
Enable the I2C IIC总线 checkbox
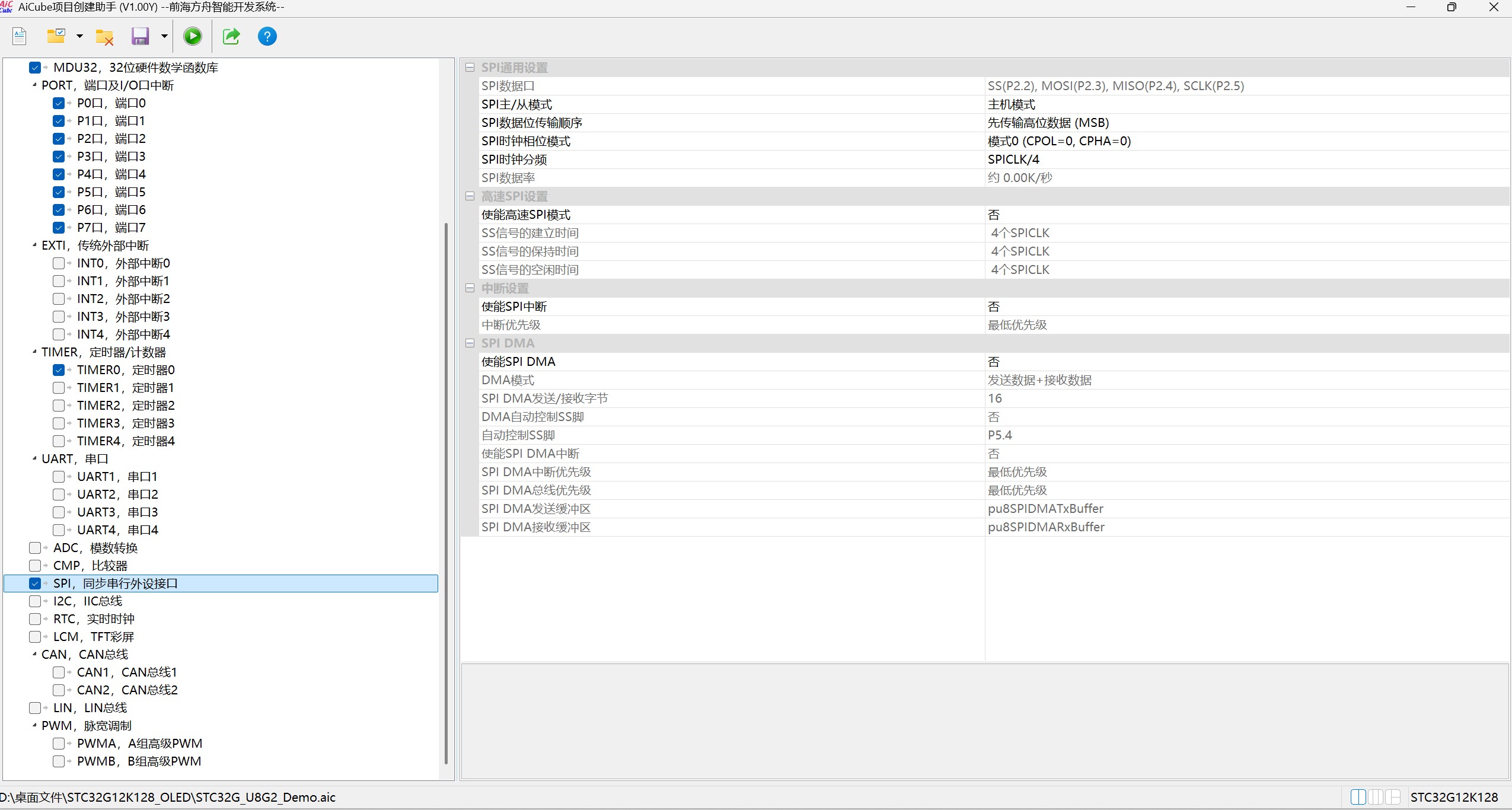pyautogui.click(x=35, y=601)
